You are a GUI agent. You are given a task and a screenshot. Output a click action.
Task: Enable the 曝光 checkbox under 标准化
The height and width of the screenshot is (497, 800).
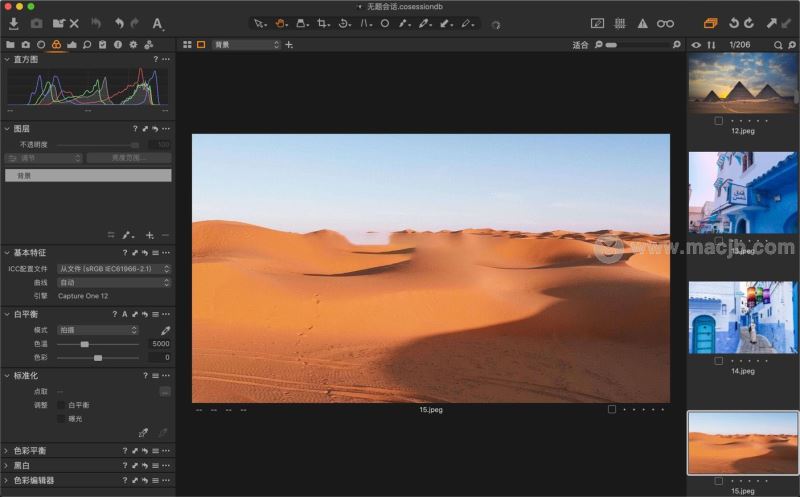[61, 418]
